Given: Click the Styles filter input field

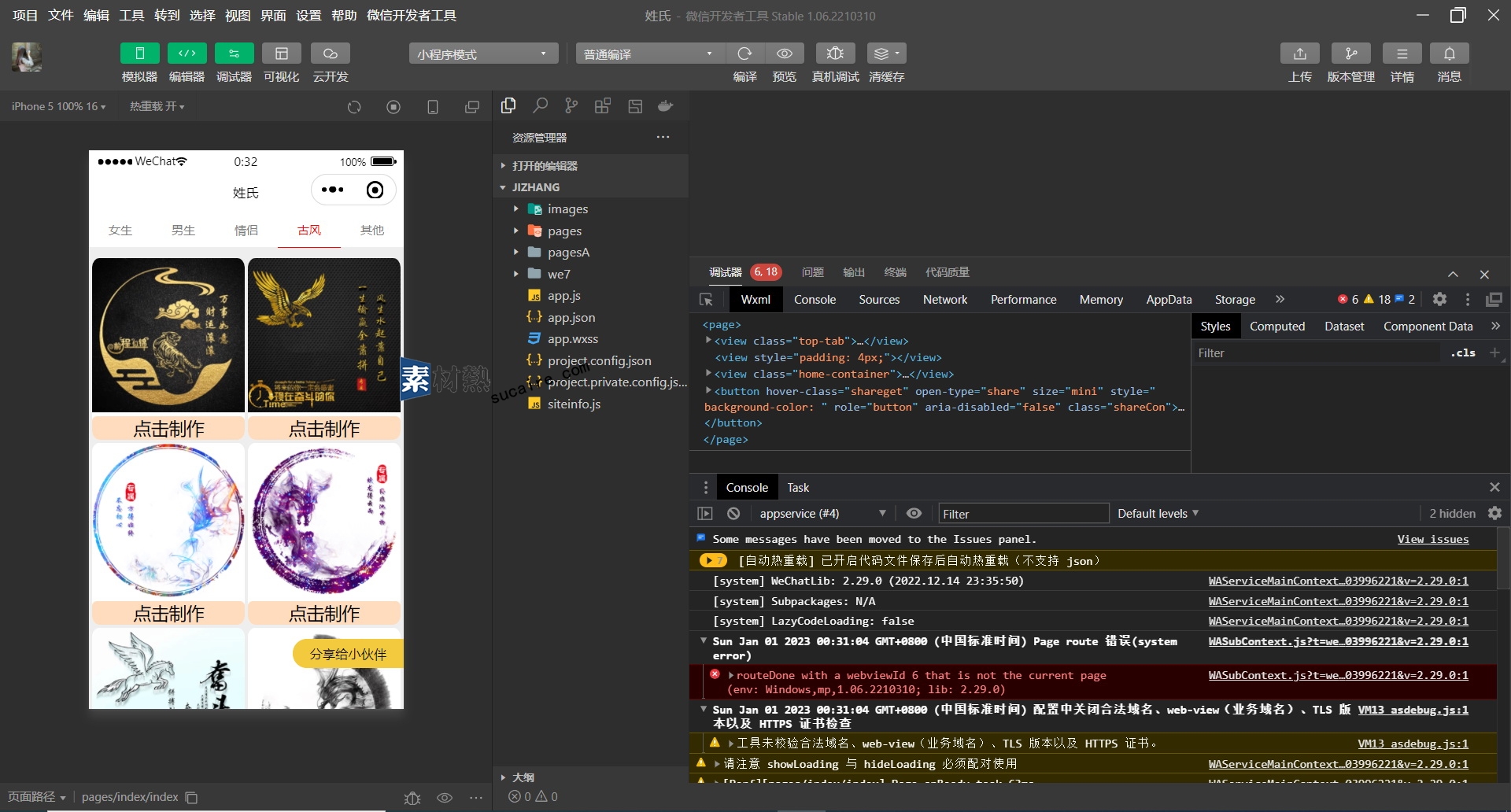Looking at the screenshot, I should pyautogui.click(x=1317, y=353).
